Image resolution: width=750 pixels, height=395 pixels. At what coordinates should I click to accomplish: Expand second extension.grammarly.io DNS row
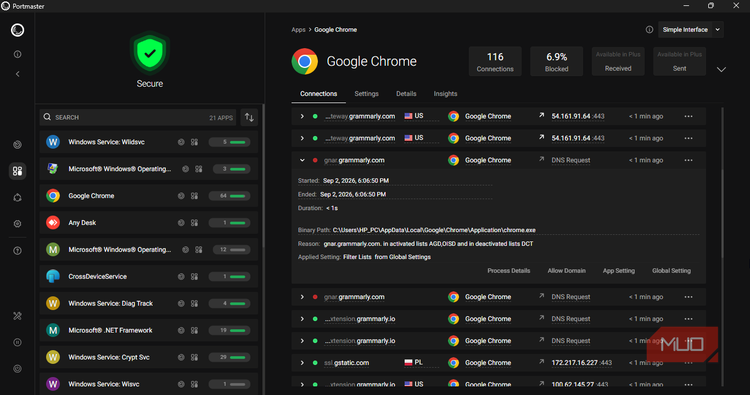[x=302, y=341]
